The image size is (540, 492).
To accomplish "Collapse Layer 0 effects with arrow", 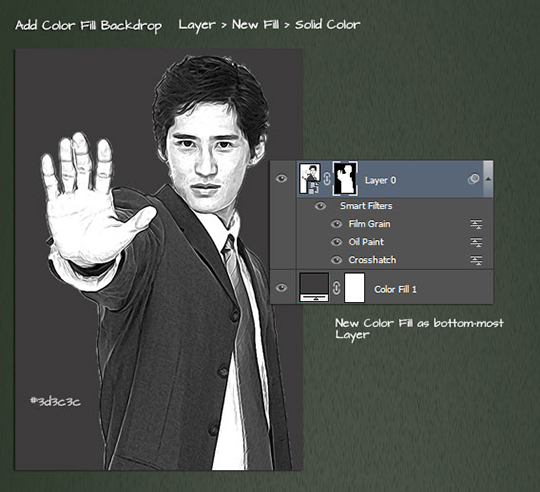I will 488,179.
